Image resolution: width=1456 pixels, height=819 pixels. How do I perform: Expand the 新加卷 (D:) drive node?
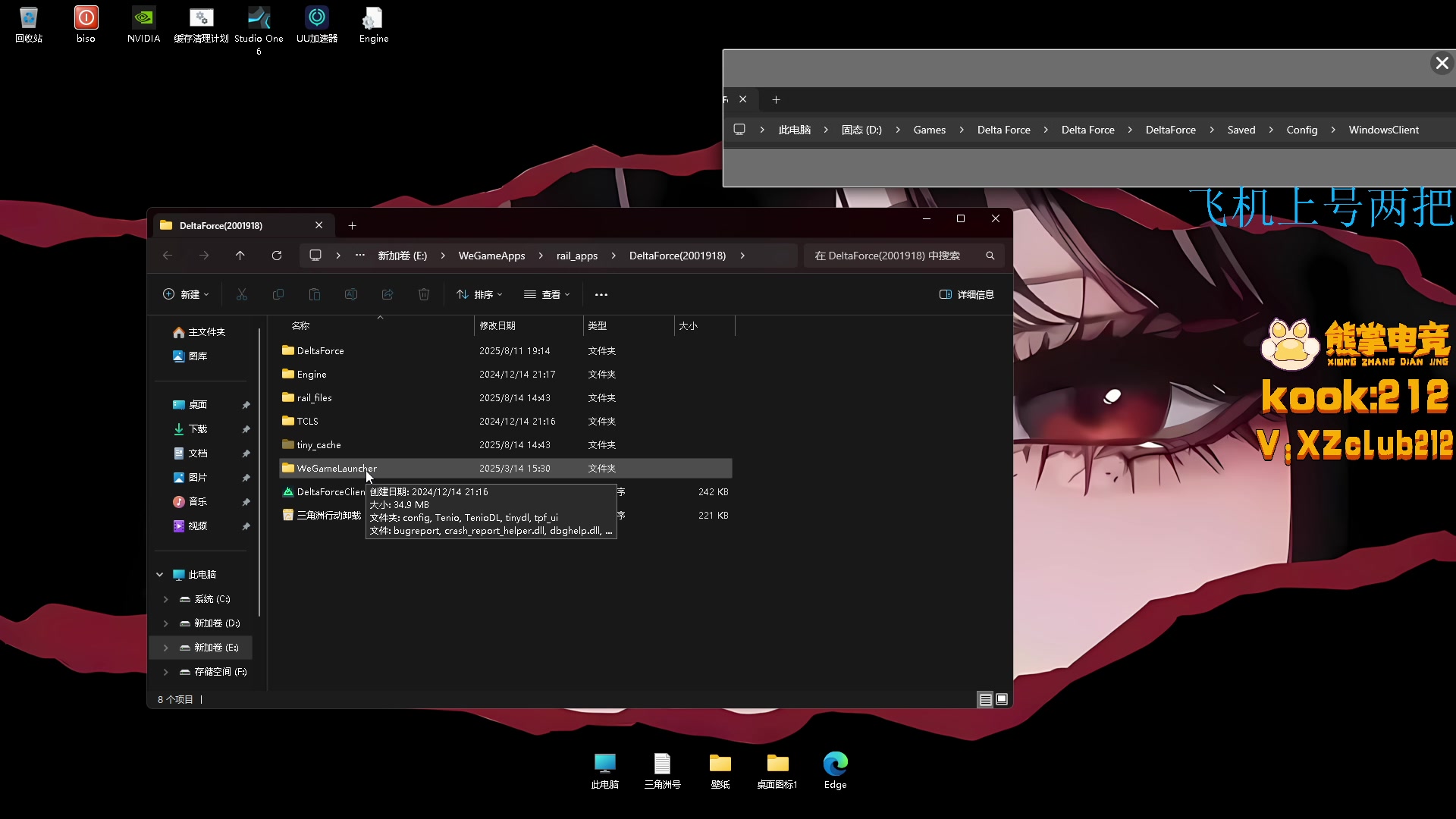point(166,623)
